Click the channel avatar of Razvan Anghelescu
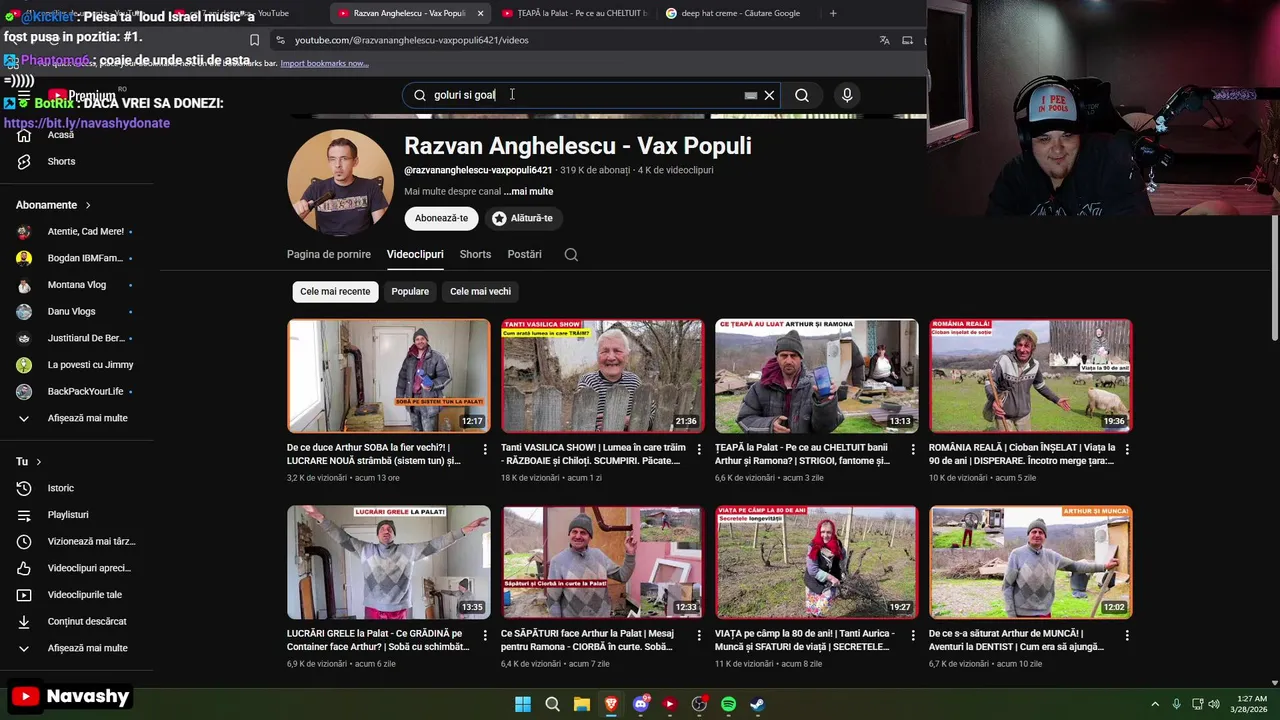Viewport: 1280px width, 720px height. pos(339,183)
